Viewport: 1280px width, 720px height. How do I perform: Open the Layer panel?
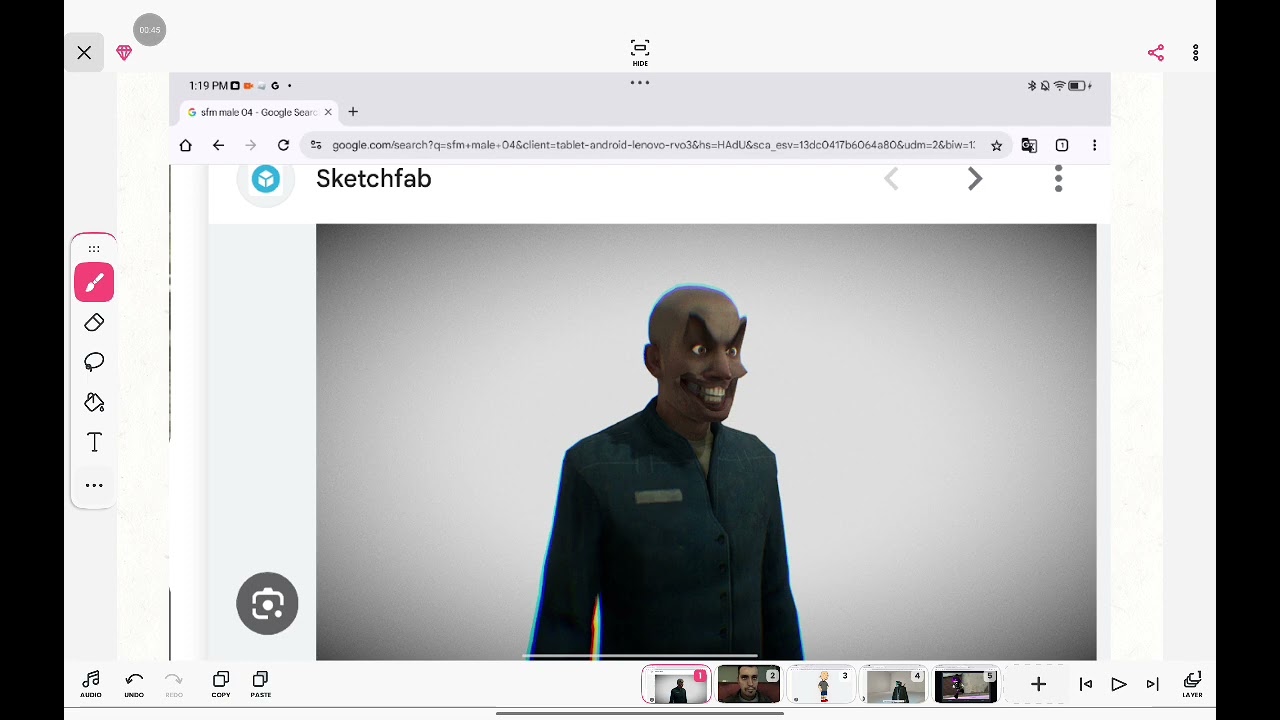click(1192, 684)
